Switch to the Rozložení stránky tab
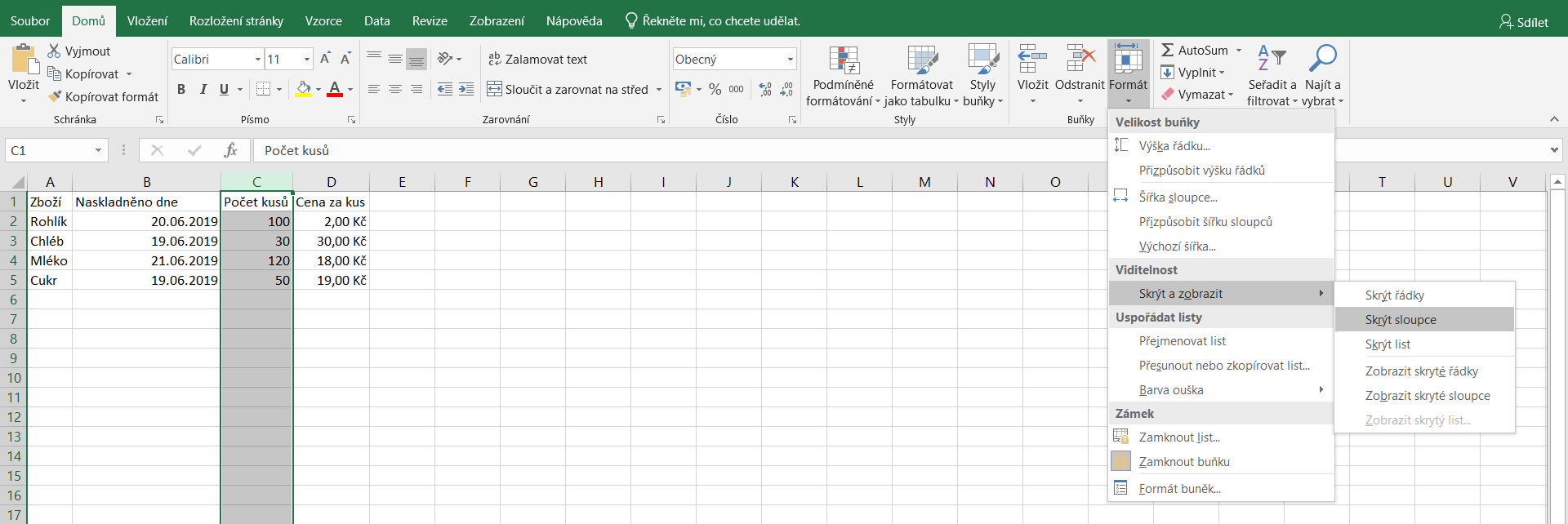The height and width of the screenshot is (524, 1568). coord(236,20)
